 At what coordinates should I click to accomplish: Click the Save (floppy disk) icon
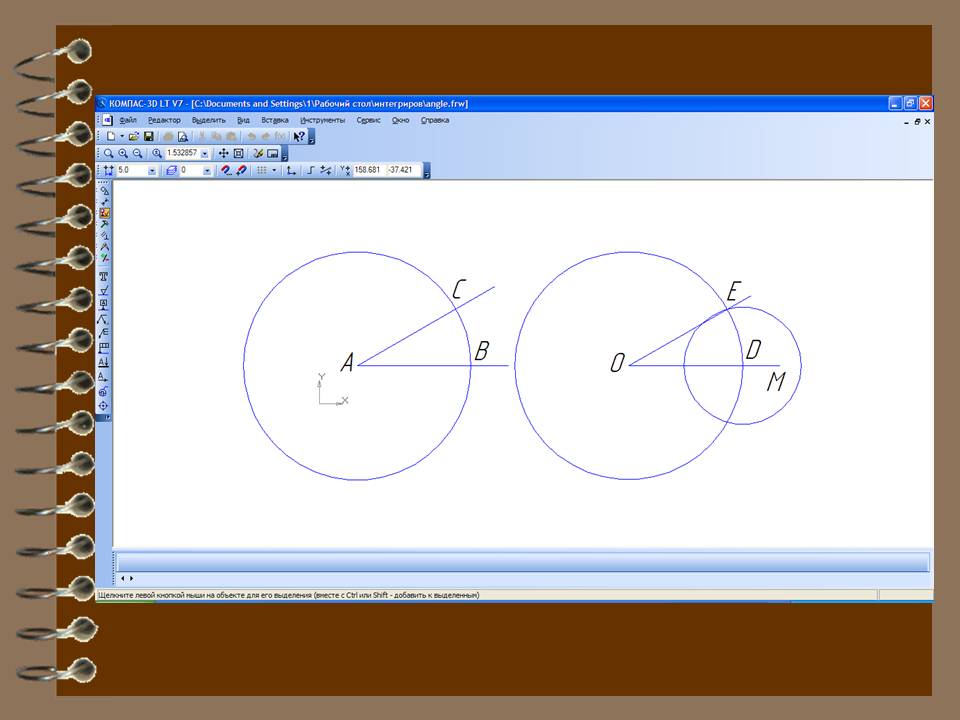click(x=149, y=136)
